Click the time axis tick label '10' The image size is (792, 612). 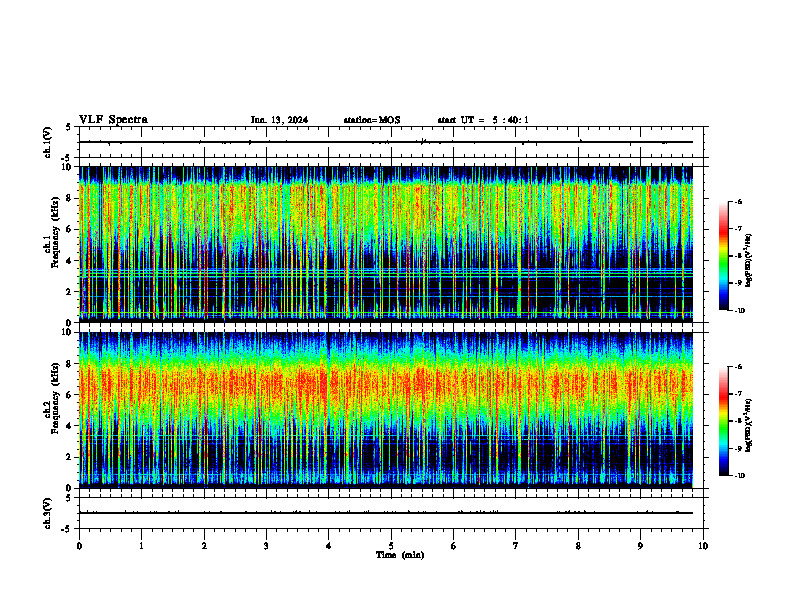703,546
